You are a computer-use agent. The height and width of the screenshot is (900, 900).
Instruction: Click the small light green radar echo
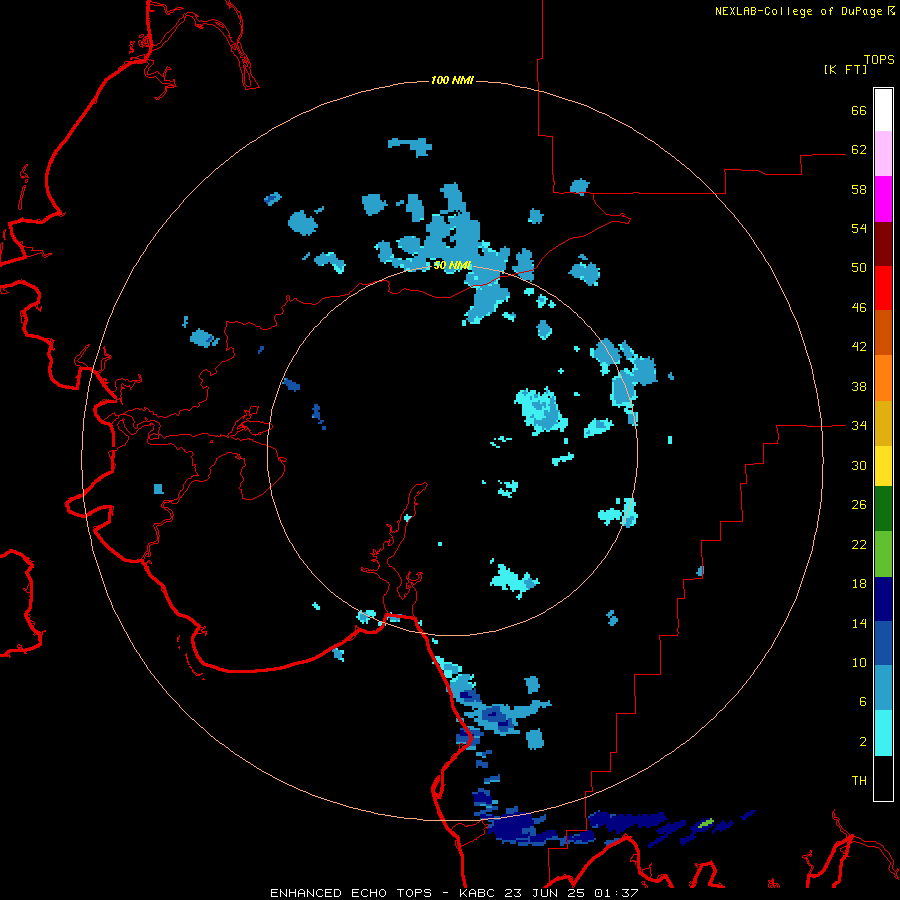point(705,823)
